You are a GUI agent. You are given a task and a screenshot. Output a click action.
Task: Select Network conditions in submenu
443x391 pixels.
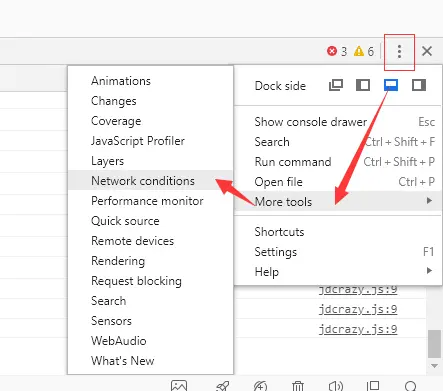150,181
